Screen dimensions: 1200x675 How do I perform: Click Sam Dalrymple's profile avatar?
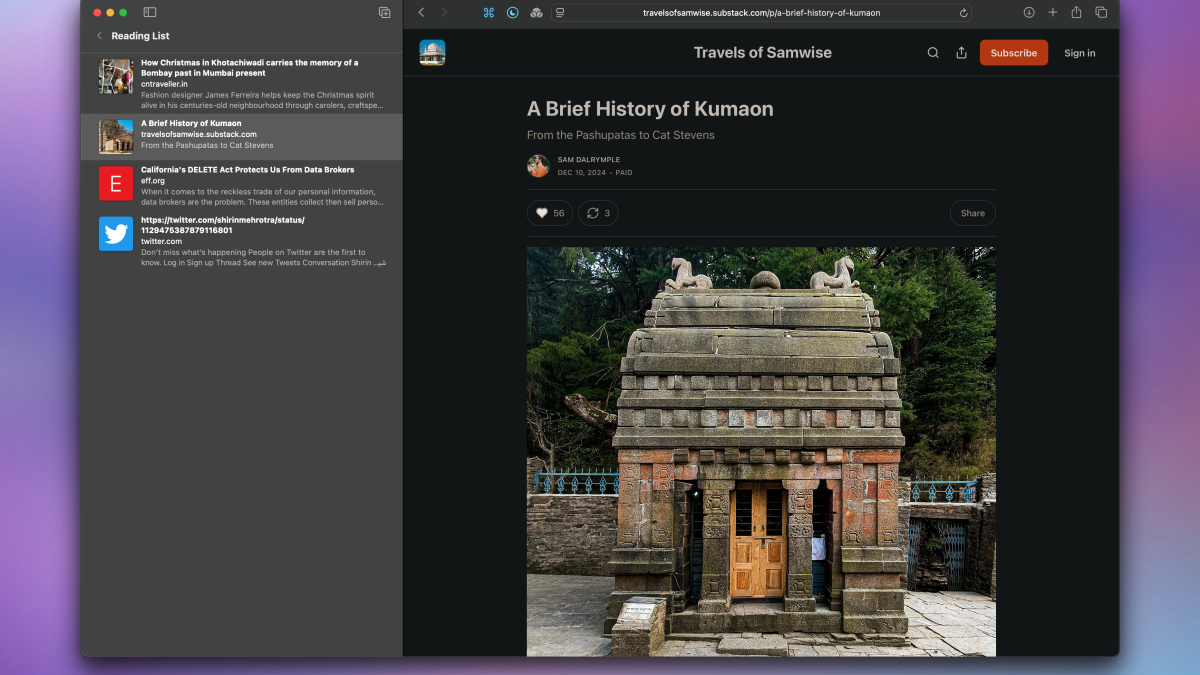click(537, 165)
